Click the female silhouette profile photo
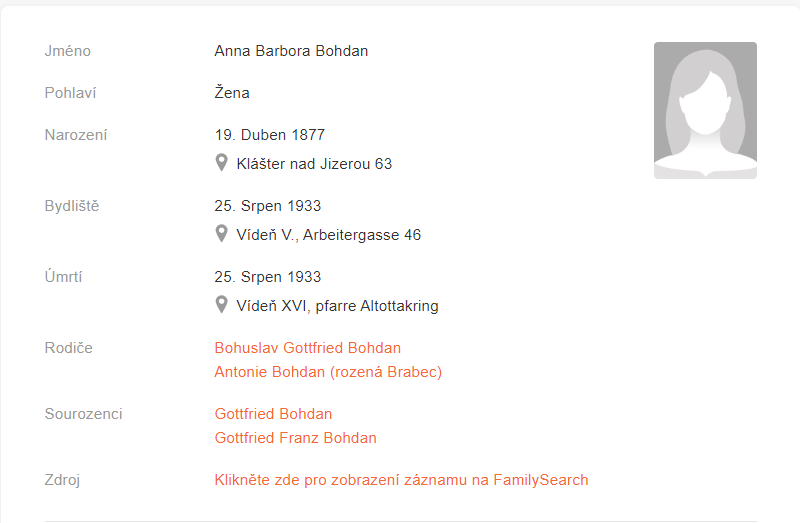Screen dimensions: 800x523 tap(705, 110)
